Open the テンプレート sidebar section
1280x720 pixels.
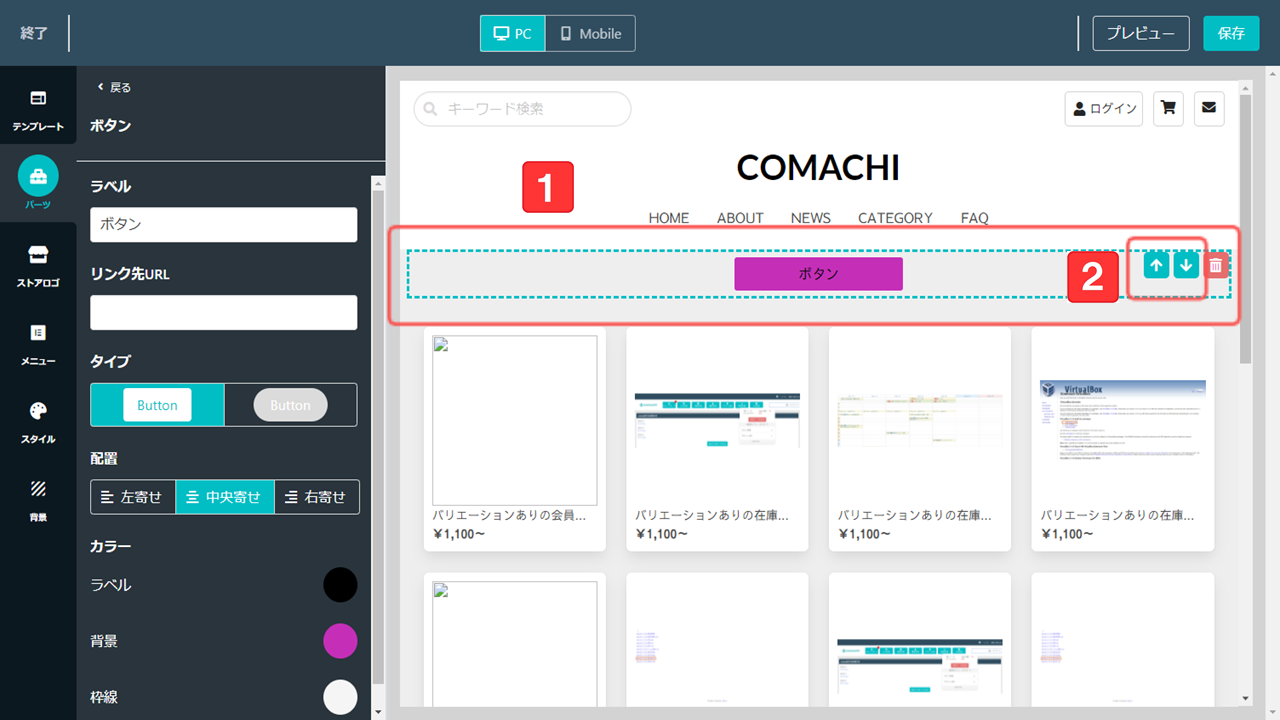click(x=38, y=109)
